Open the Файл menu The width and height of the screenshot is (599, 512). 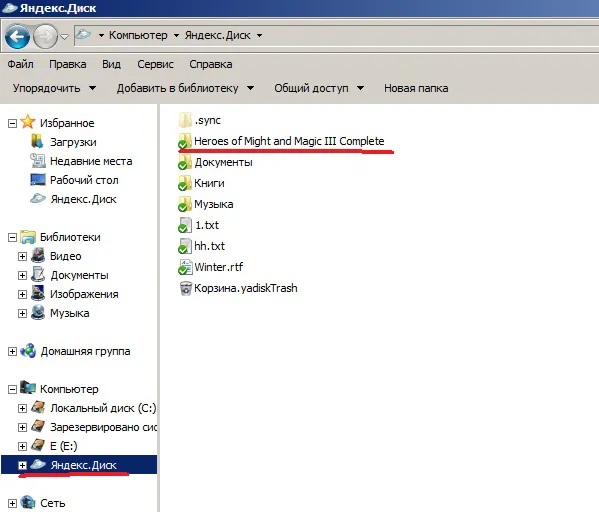(21, 64)
